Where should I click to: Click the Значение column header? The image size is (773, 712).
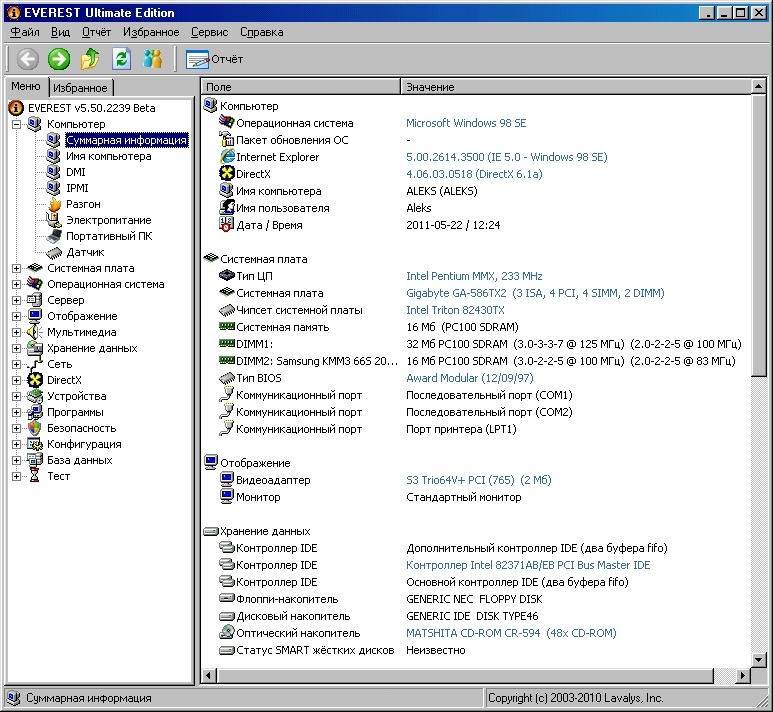coord(576,87)
